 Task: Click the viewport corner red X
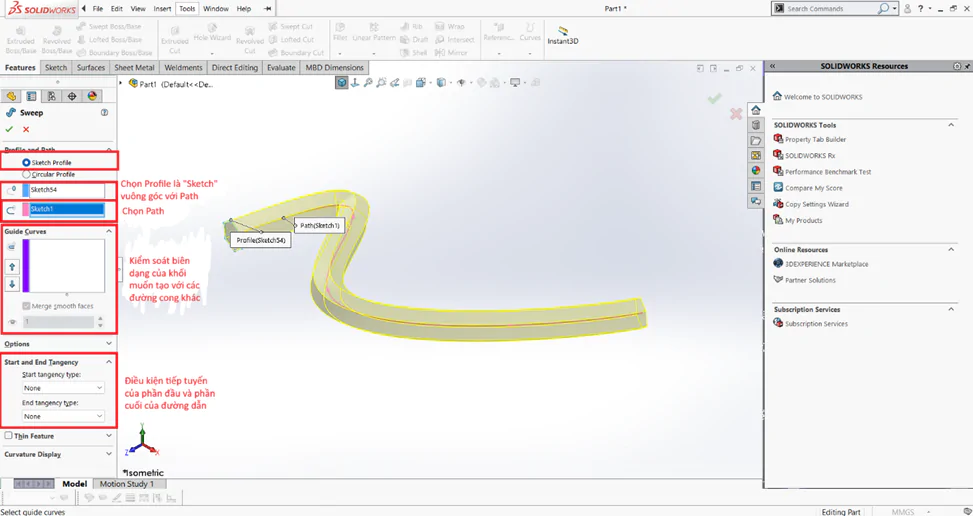coord(736,114)
